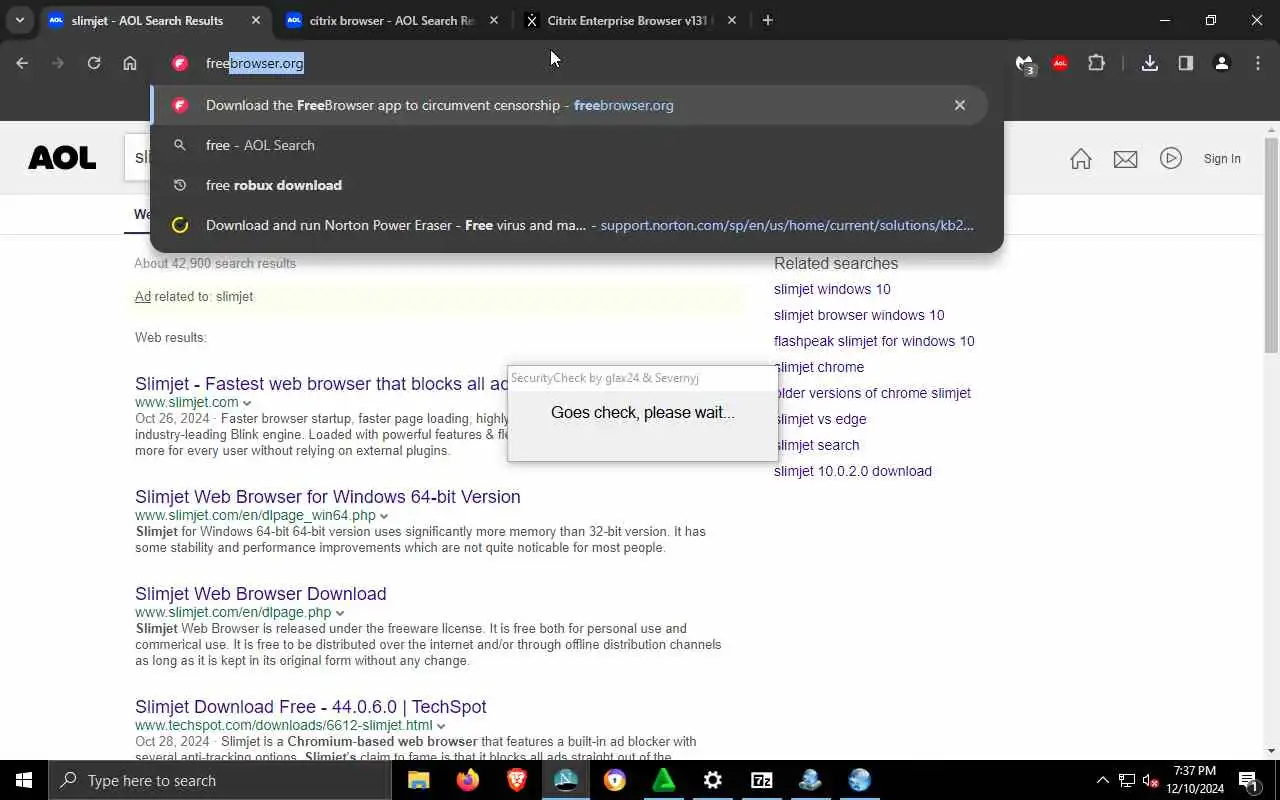The width and height of the screenshot is (1280, 800).
Task: Select the 'free robux download' history suggestion
Action: tap(576, 185)
